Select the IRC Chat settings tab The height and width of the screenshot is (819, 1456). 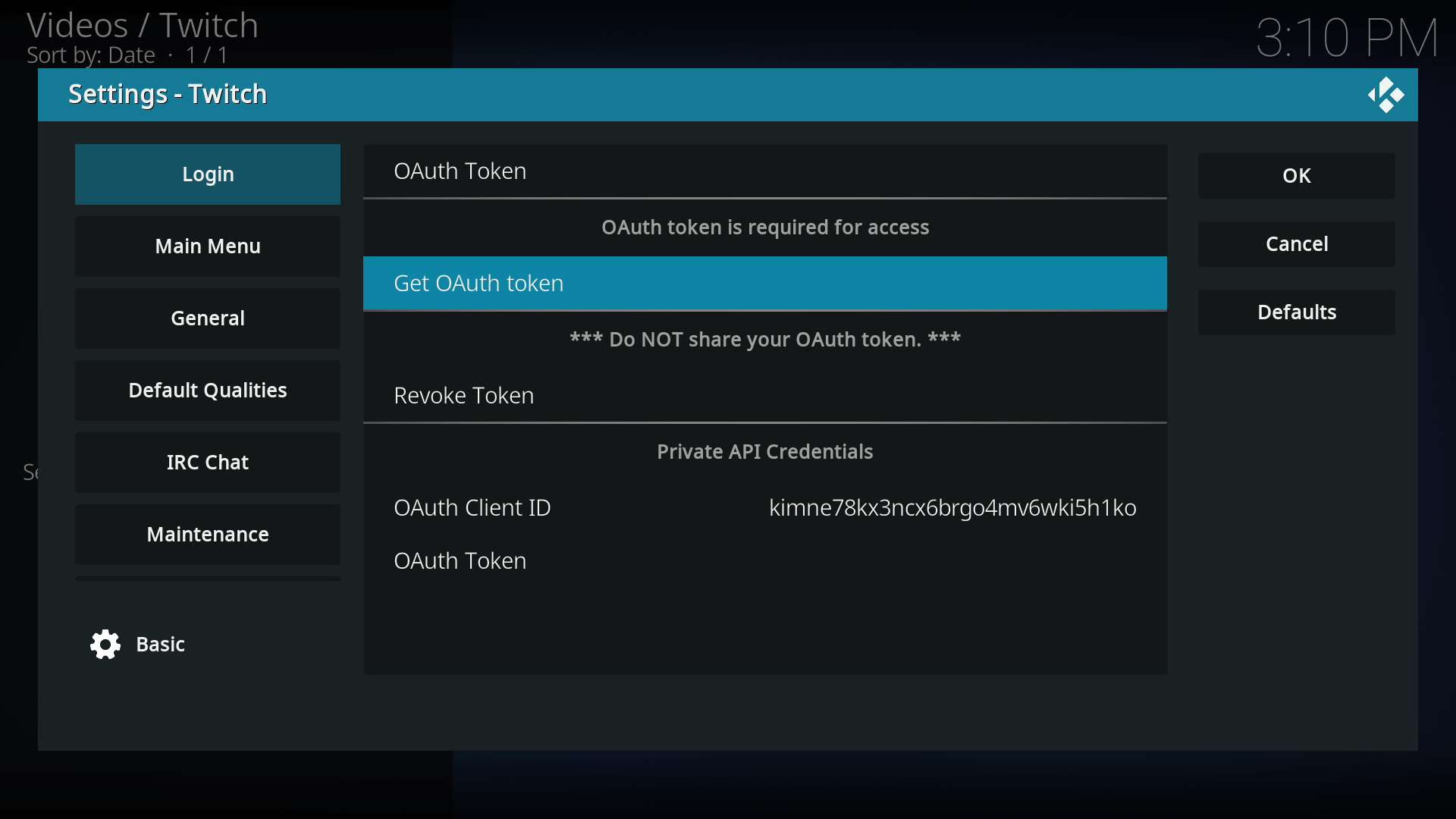point(208,462)
